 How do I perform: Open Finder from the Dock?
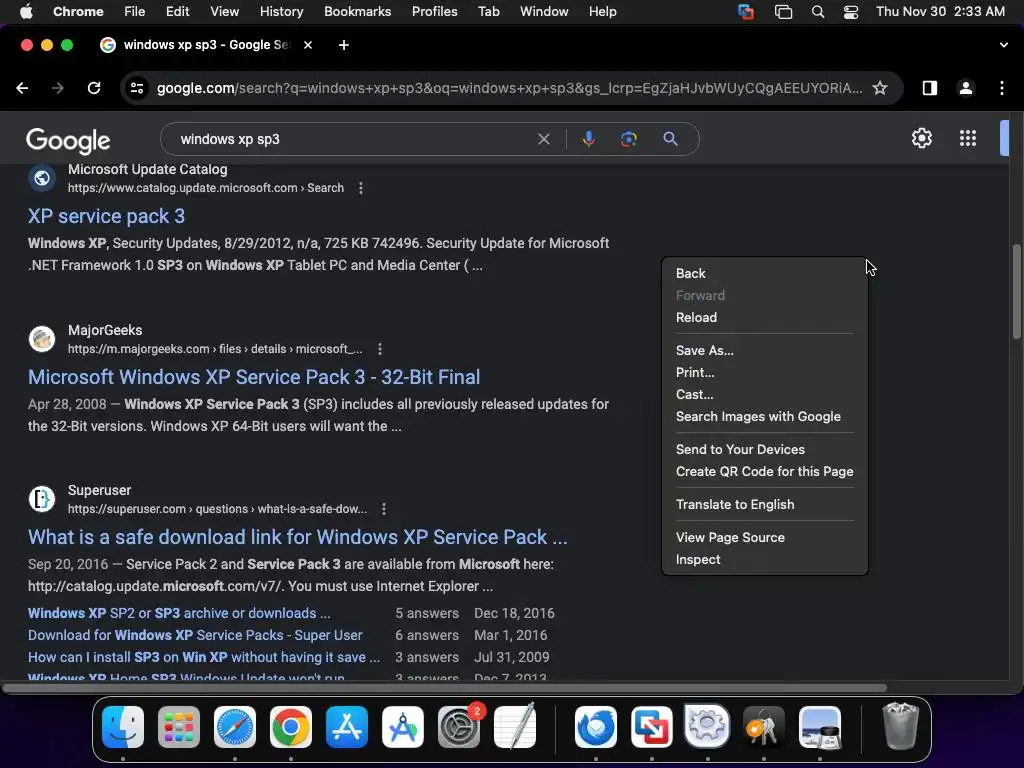pos(123,727)
